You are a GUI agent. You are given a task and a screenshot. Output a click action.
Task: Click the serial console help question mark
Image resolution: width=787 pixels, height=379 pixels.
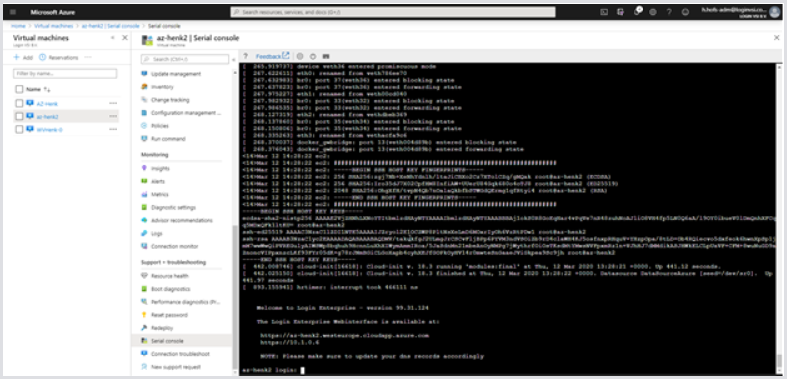245,56
